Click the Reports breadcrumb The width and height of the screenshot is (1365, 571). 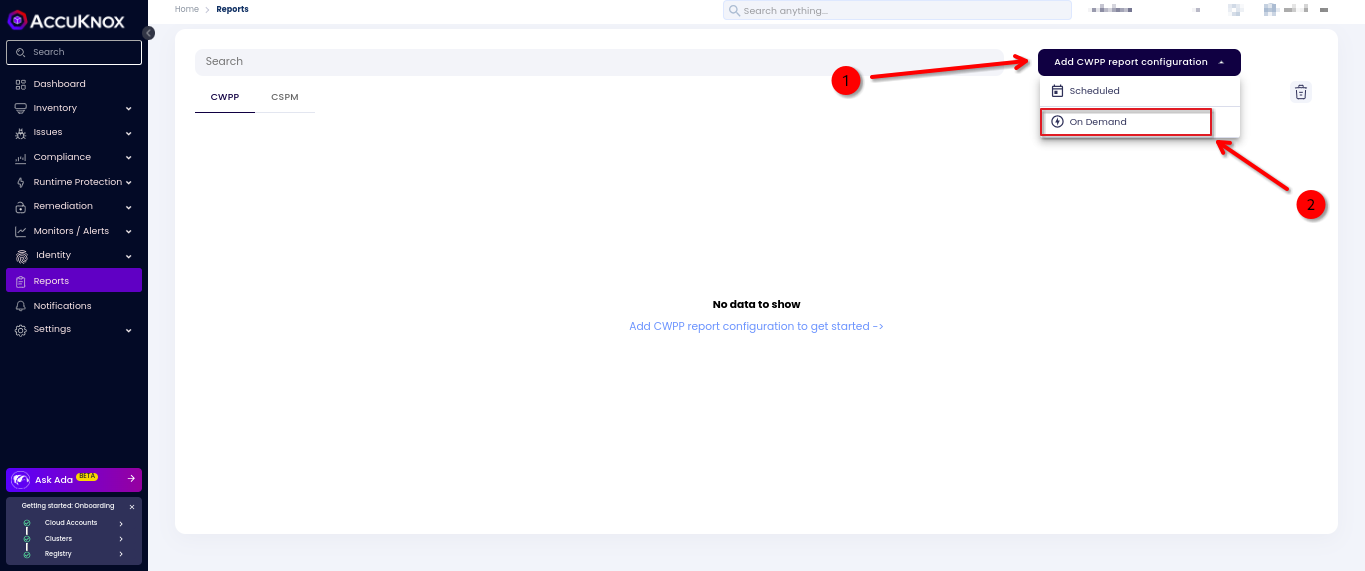pos(232,9)
